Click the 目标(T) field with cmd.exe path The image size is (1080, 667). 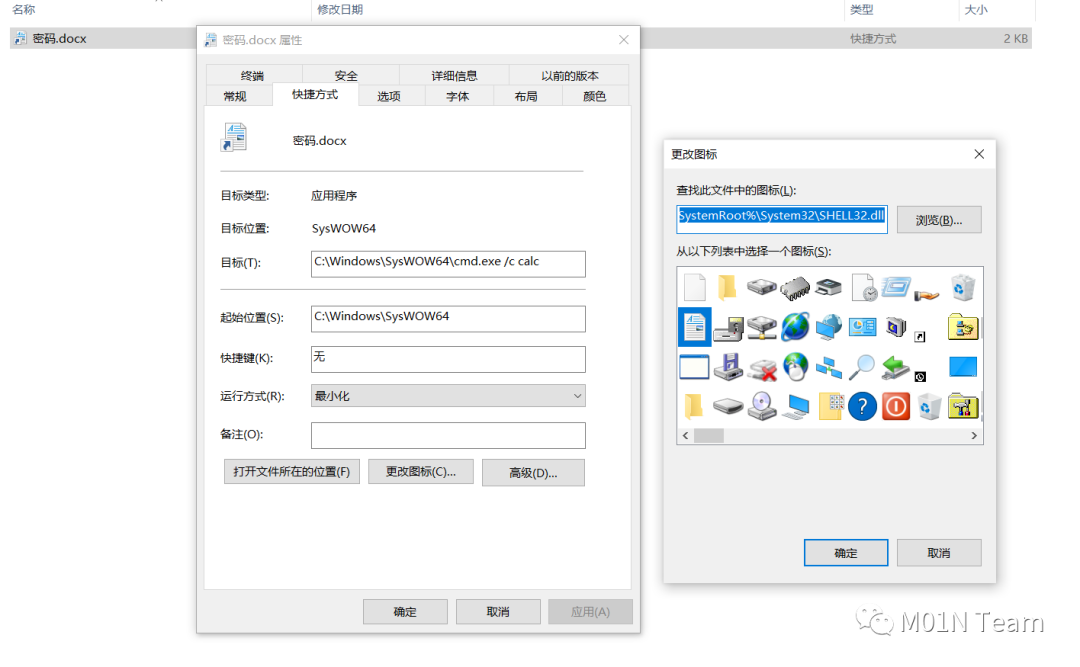(448, 263)
